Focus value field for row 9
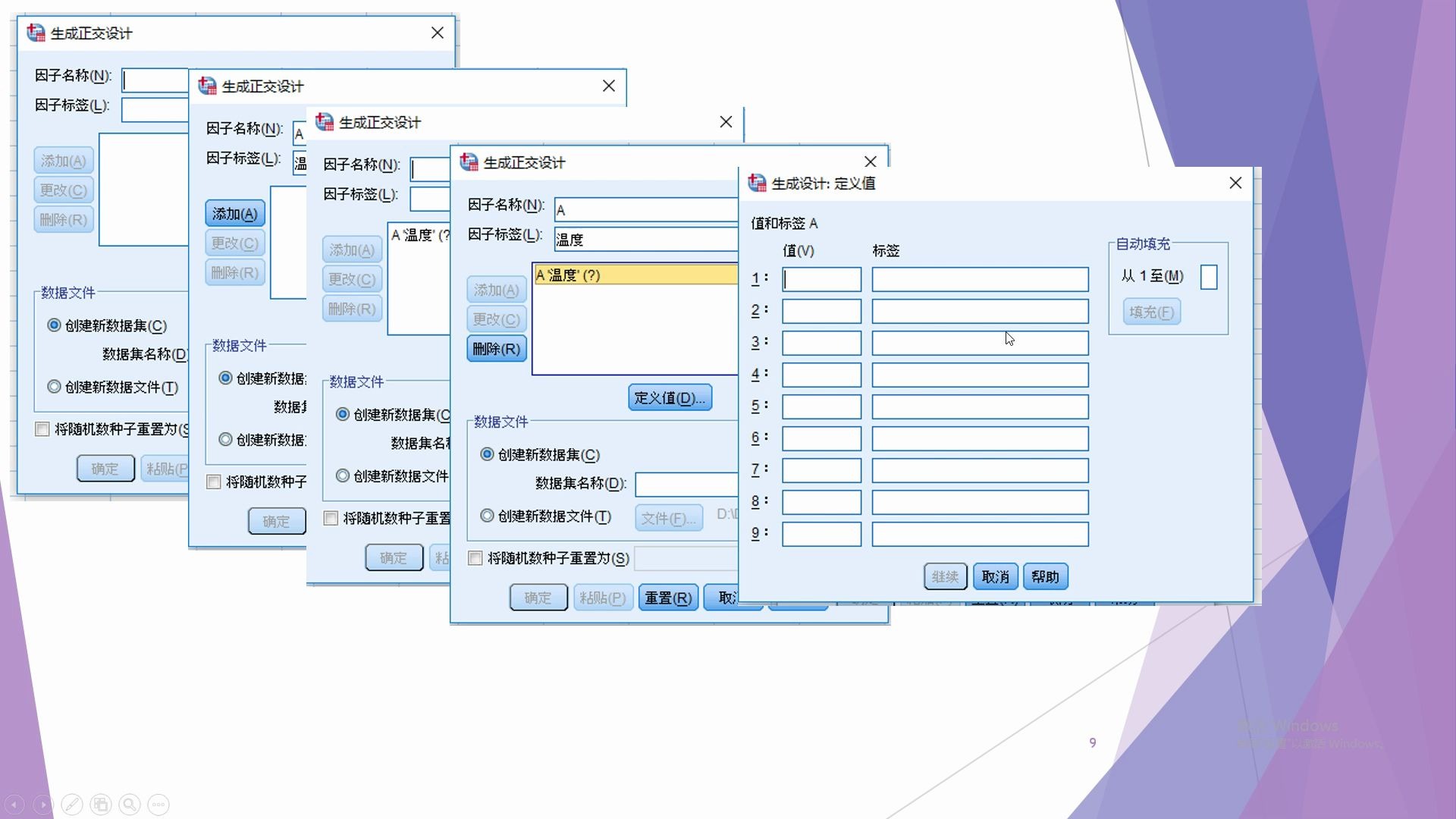The height and width of the screenshot is (819, 1456). tap(821, 534)
